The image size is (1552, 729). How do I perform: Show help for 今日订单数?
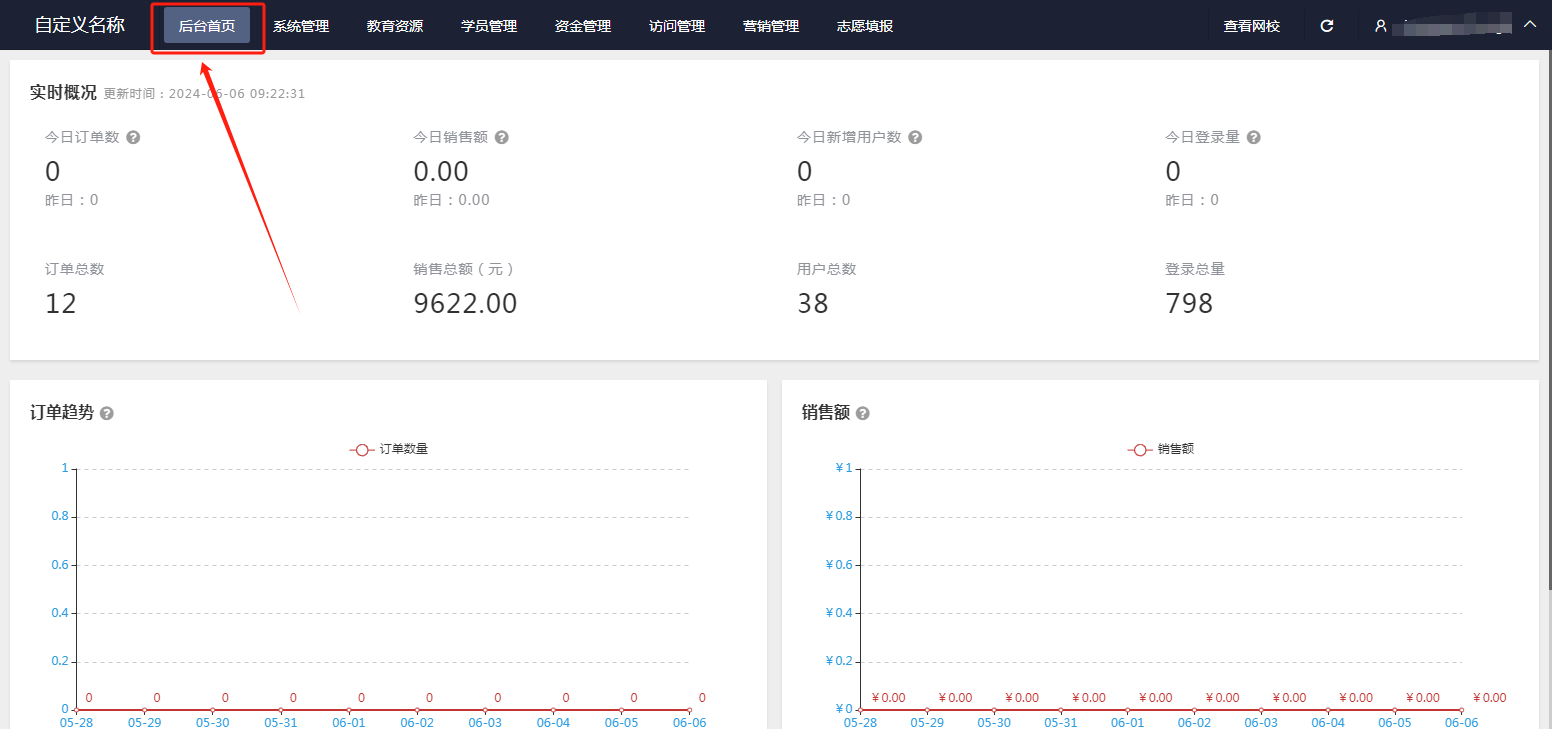[x=133, y=137]
